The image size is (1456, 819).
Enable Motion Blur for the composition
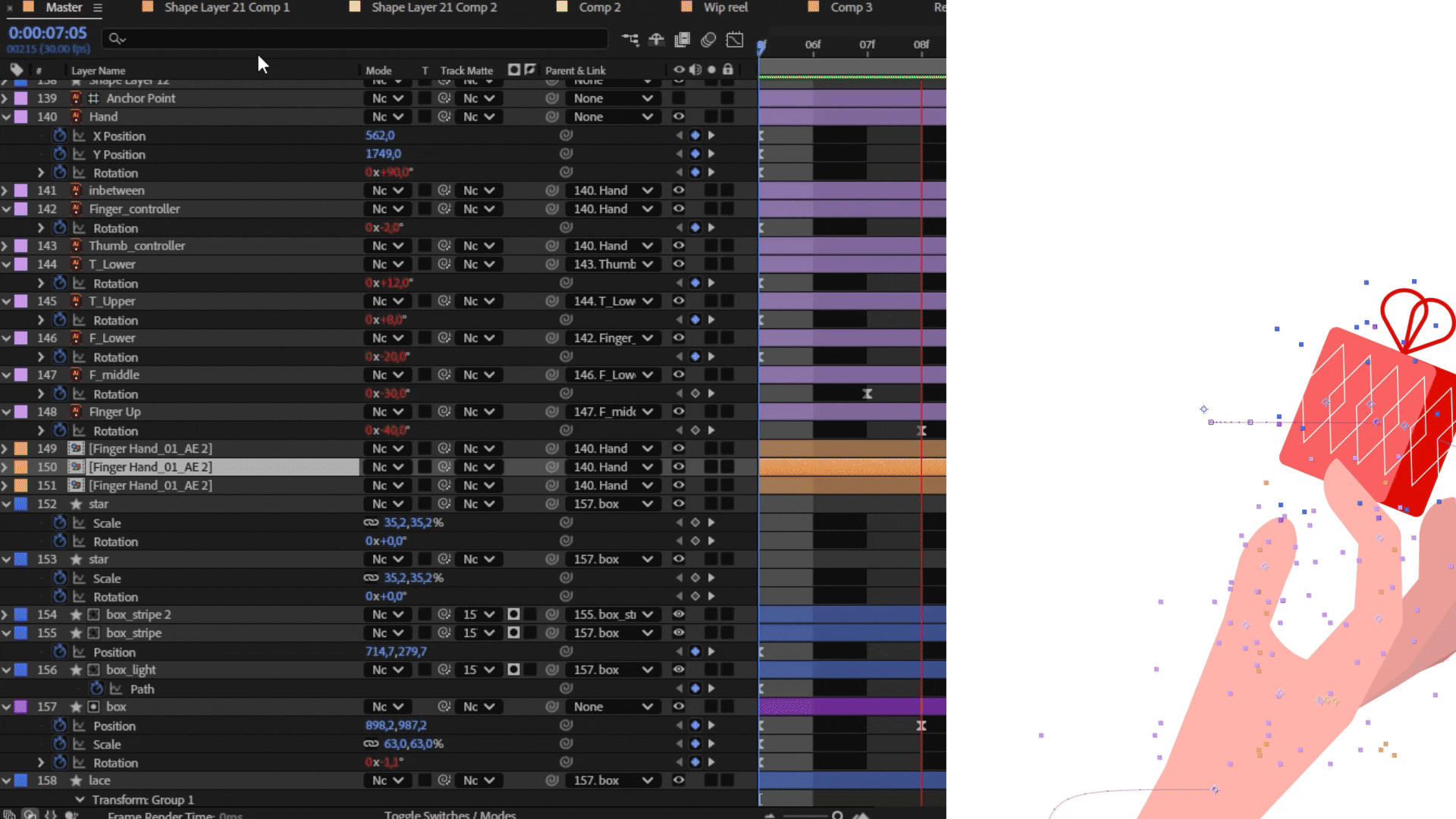(708, 39)
